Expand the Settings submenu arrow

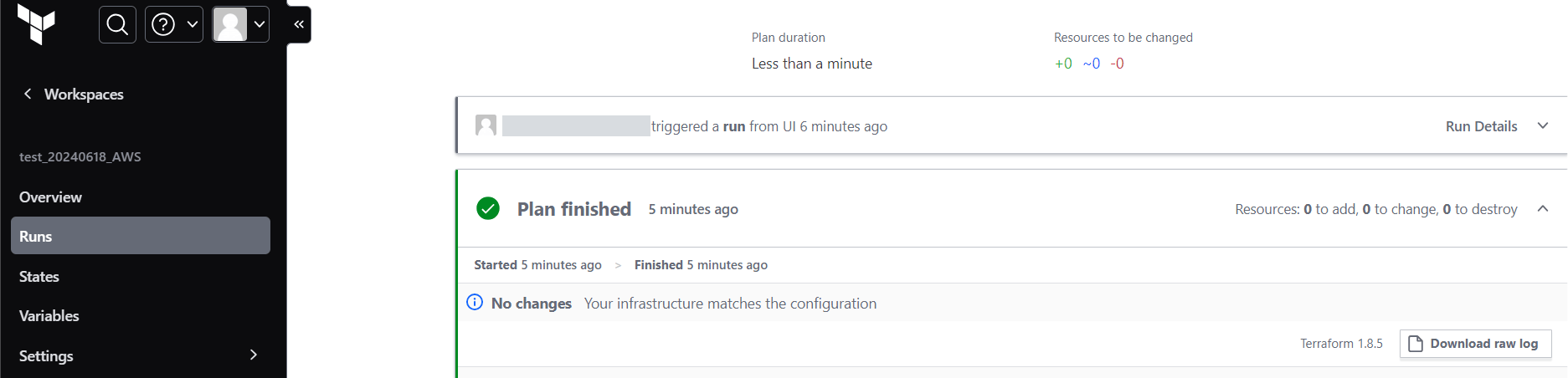[x=254, y=355]
